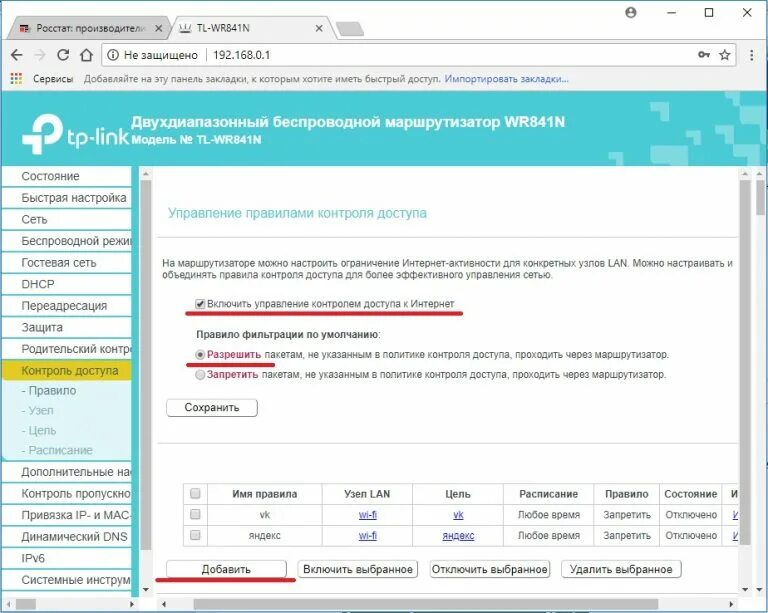The height and width of the screenshot is (613, 768).
Task: Open Системные инструменты menu item
Action: tap(67, 580)
